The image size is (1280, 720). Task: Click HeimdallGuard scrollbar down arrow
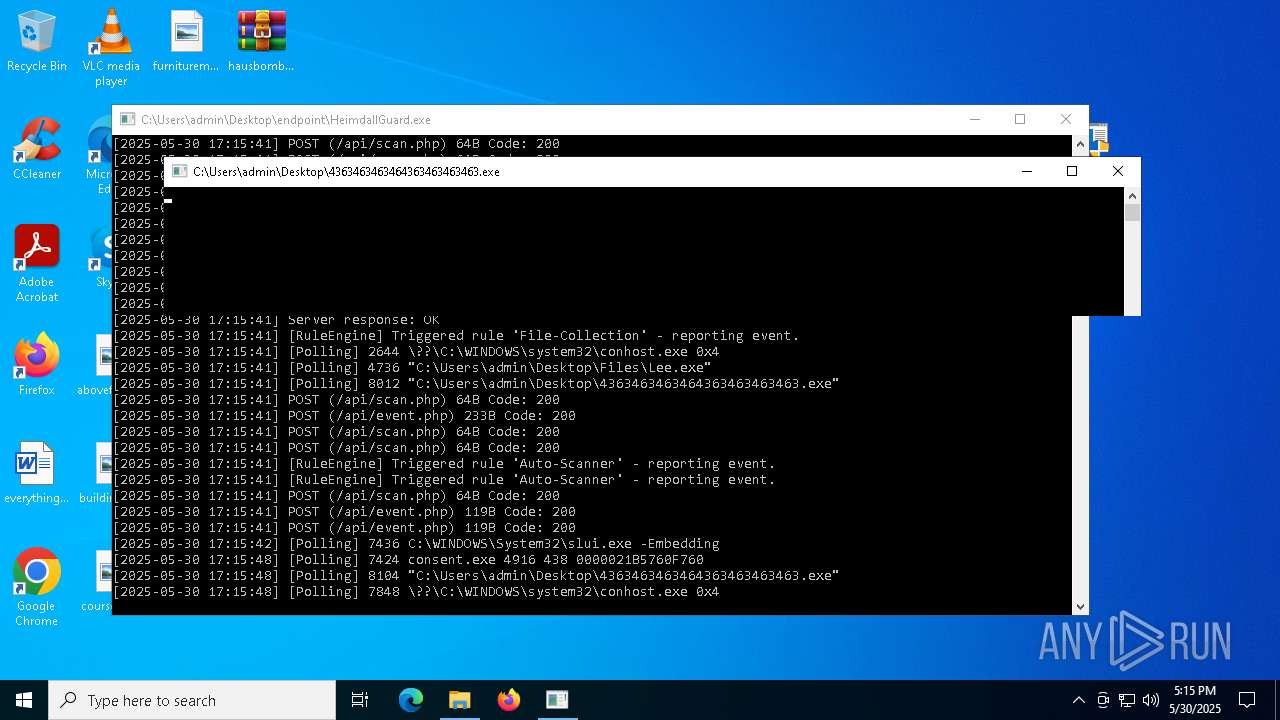click(1080, 606)
